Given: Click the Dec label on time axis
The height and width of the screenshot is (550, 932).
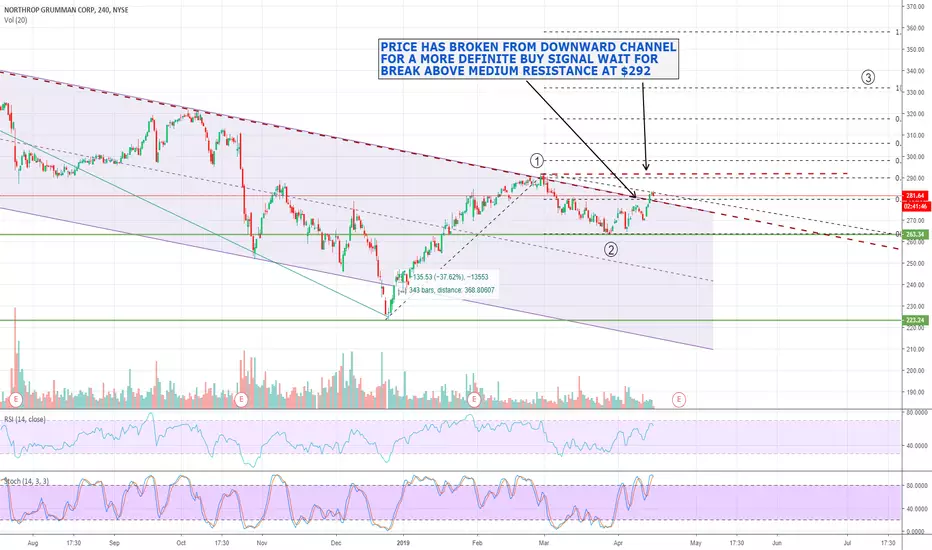Looking at the screenshot, I should pos(336,543).
